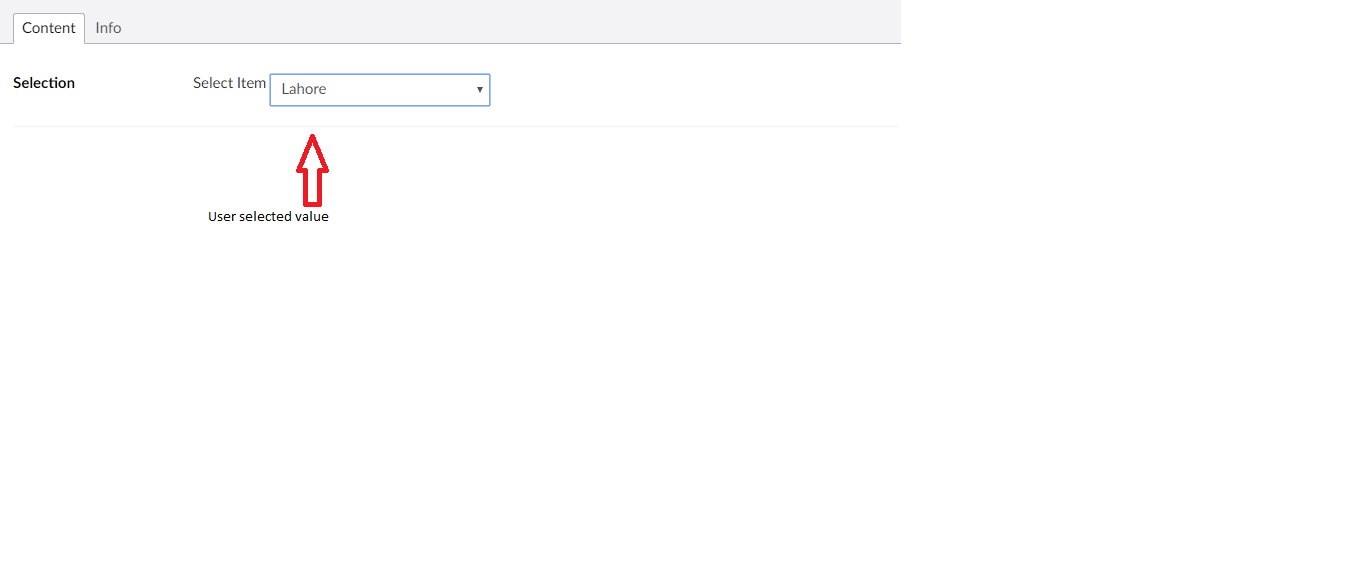Click the gray tab strip right of Info
Image resolution: width=1360 pixels, height=575 pixels.
click(500, 22)
